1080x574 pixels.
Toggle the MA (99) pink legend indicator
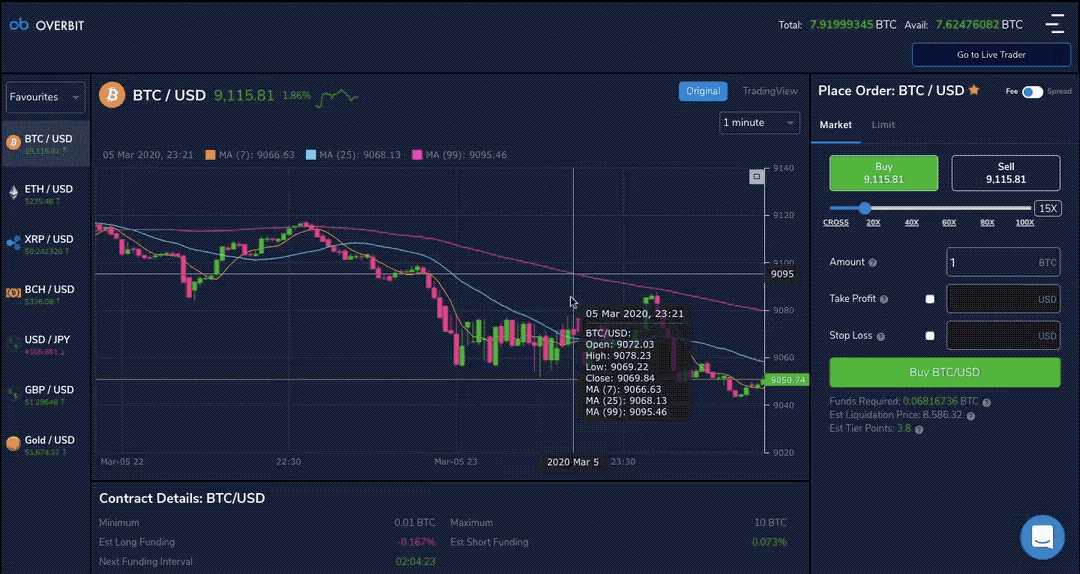tap(417, 155)
